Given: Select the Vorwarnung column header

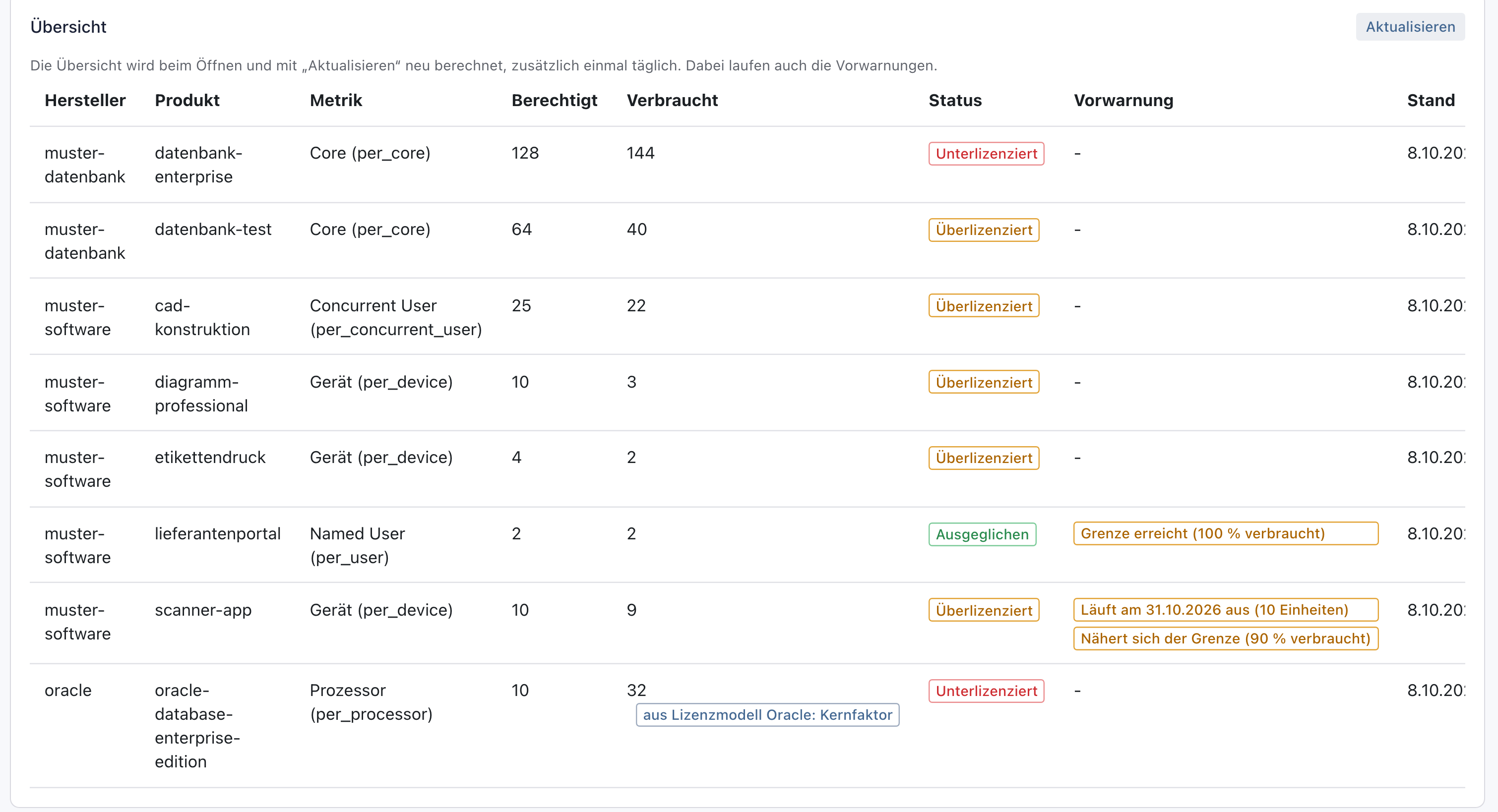Looking at the screenshot, I should click(1123, 100).
